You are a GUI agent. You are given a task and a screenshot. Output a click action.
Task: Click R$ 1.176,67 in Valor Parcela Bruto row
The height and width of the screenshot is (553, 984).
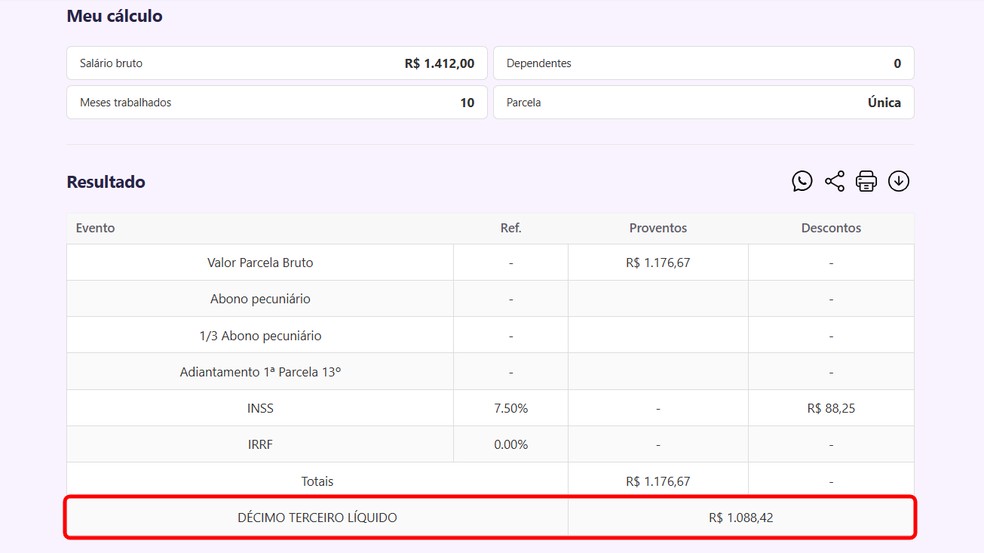pos(658,263)
